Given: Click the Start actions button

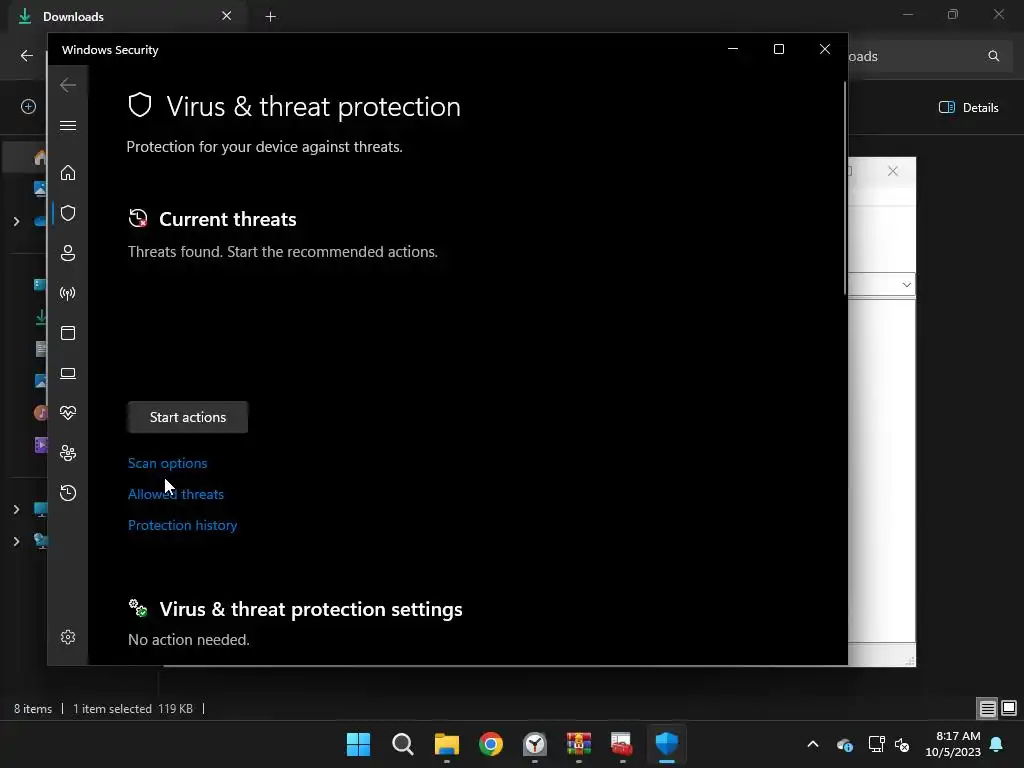Looking at the screenshot, I should coord(187,417).
